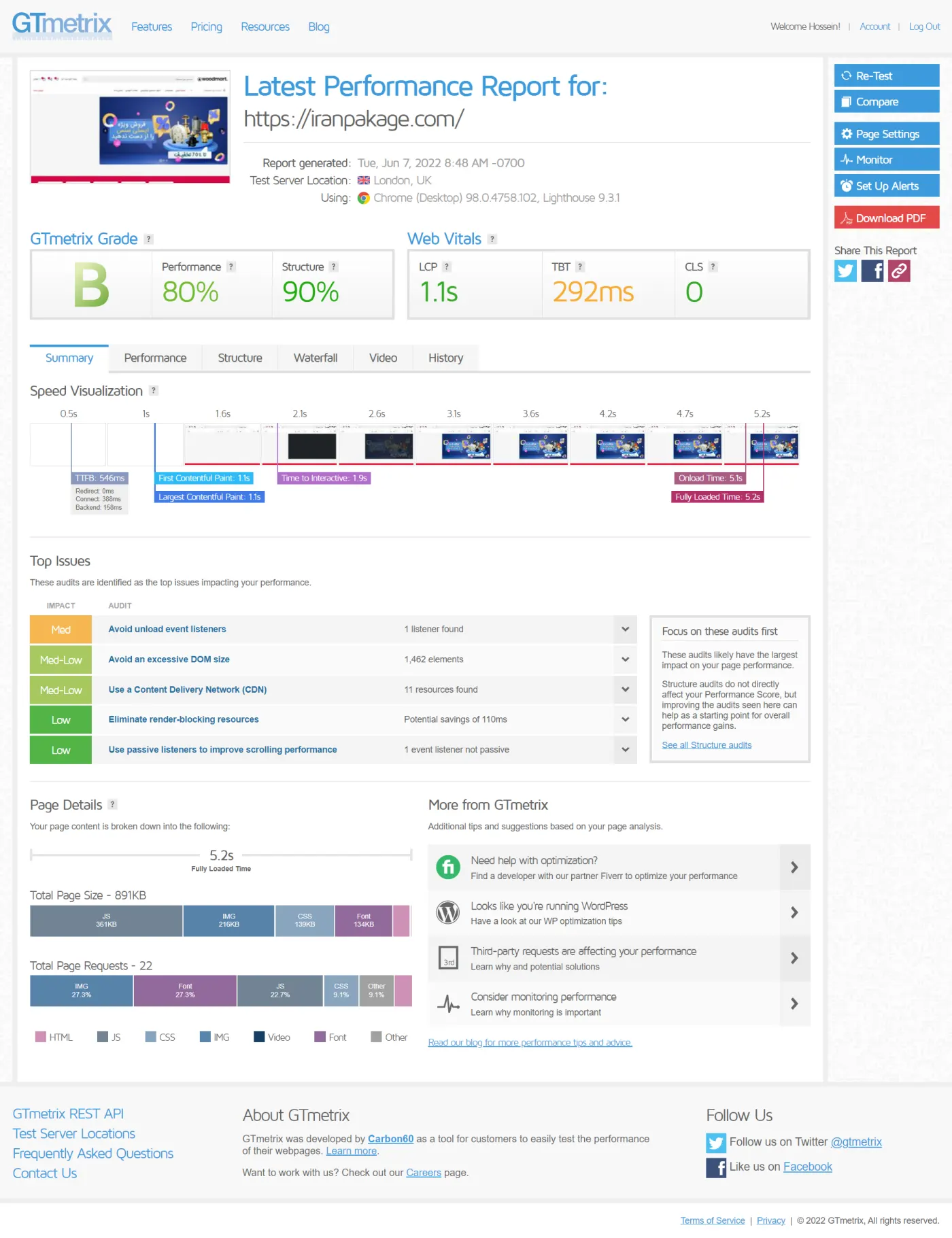This screenshot has width=952, height=1238.
Task: Click the Fiverr optimization help icon
Action: point(448,867)
